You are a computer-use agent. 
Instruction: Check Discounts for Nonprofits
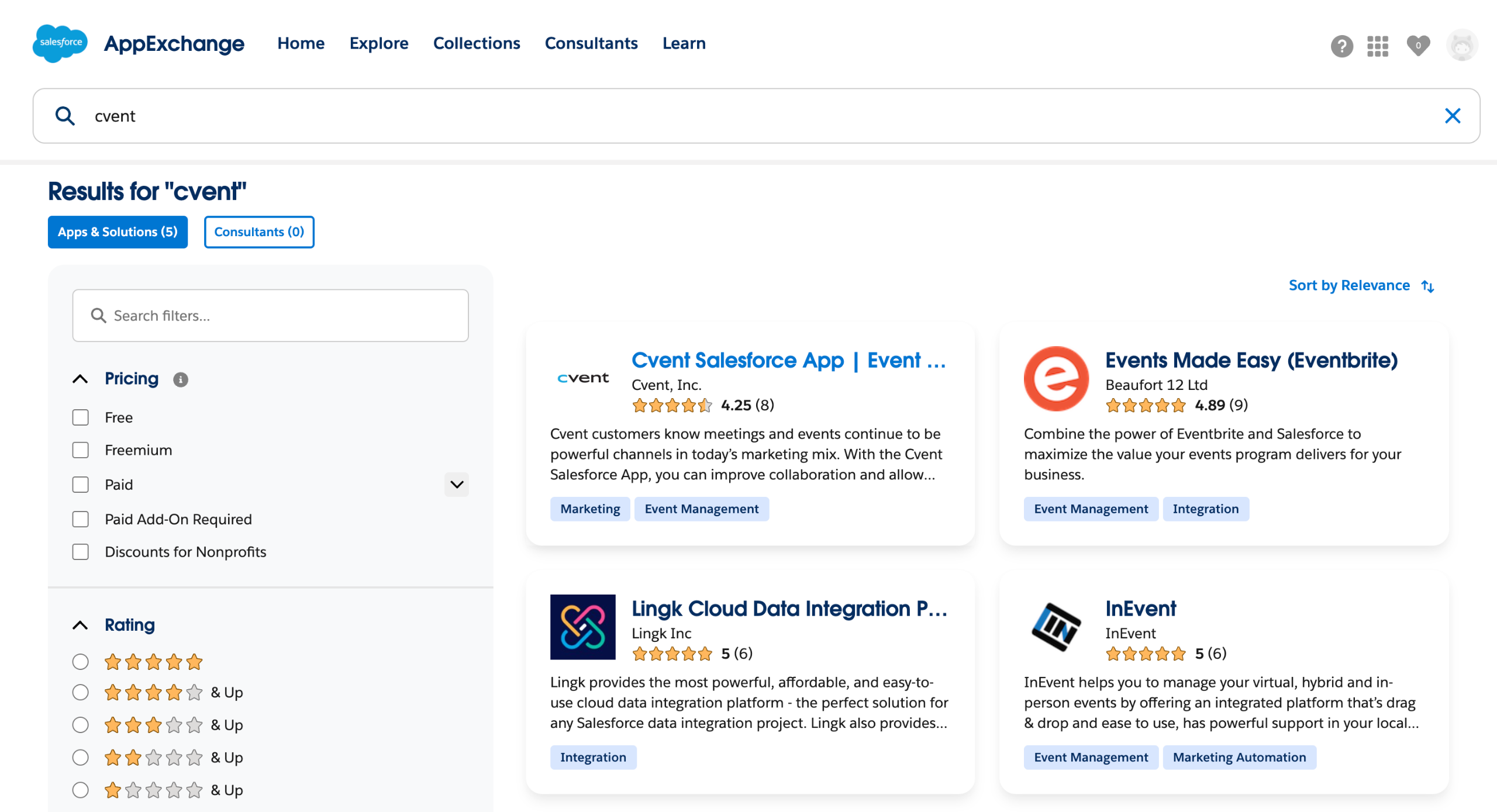(x=81, y=552)
